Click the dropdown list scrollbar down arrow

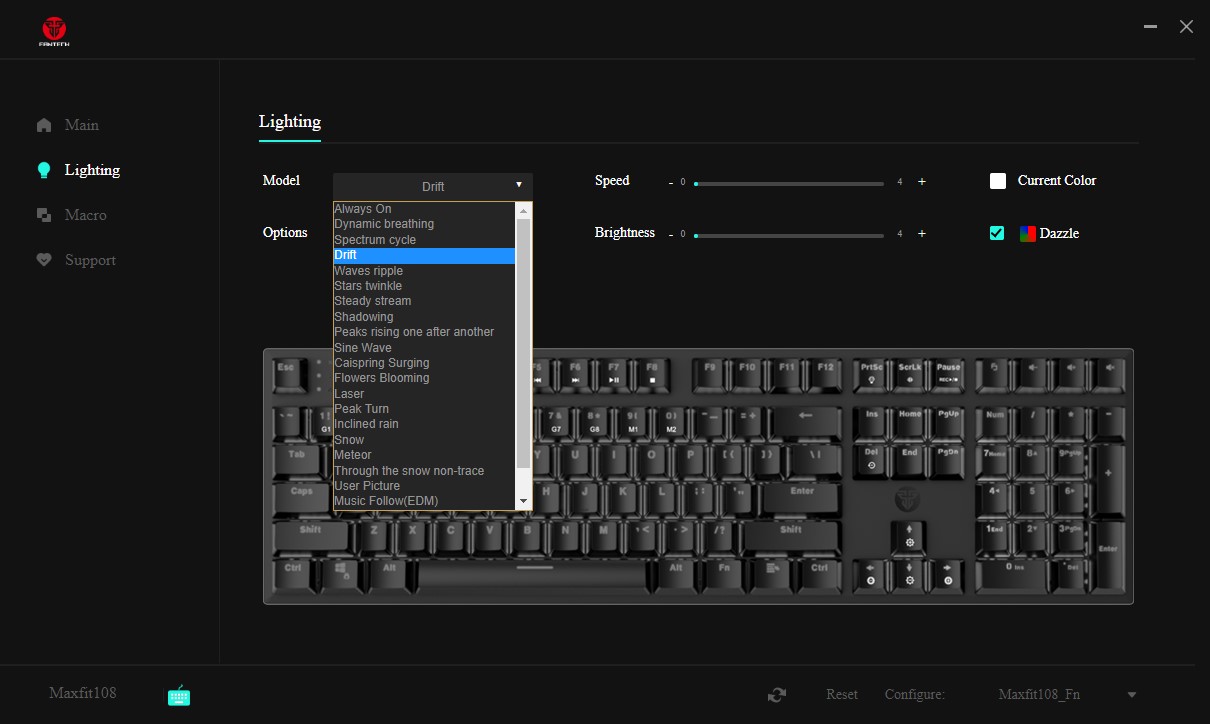523,501
